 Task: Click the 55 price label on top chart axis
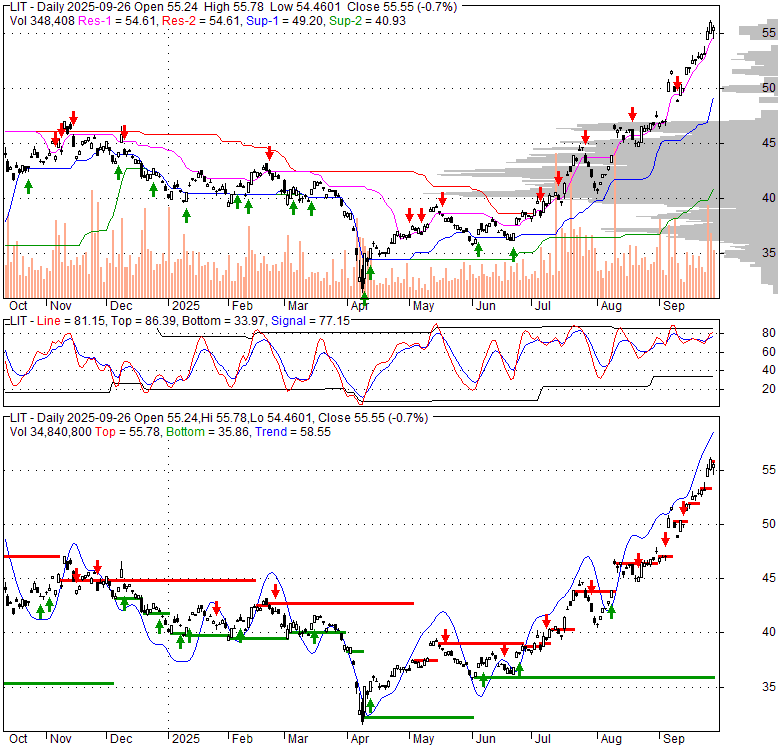[769, 33]
